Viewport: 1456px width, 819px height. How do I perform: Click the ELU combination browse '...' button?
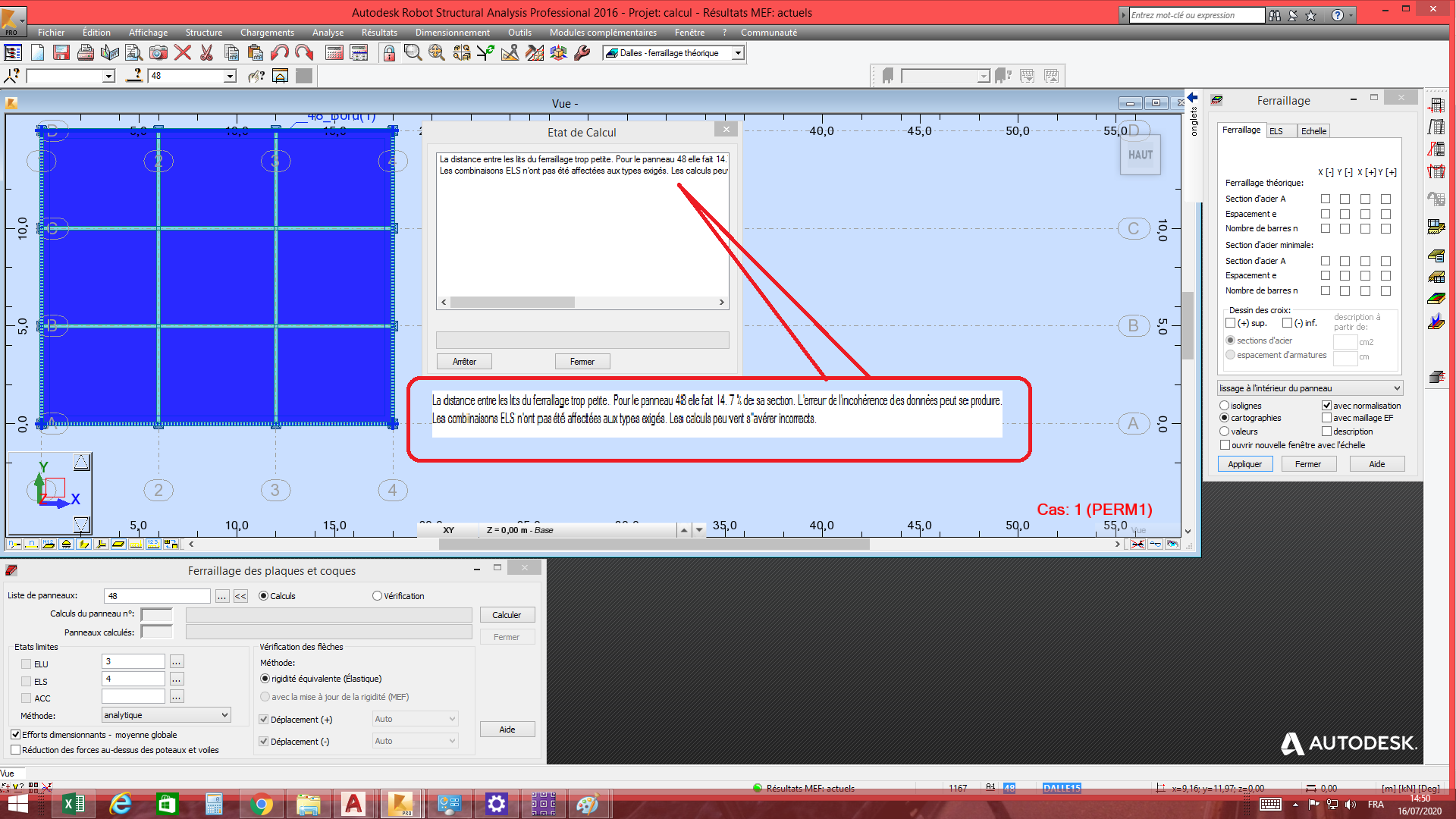tap(176, 661)
